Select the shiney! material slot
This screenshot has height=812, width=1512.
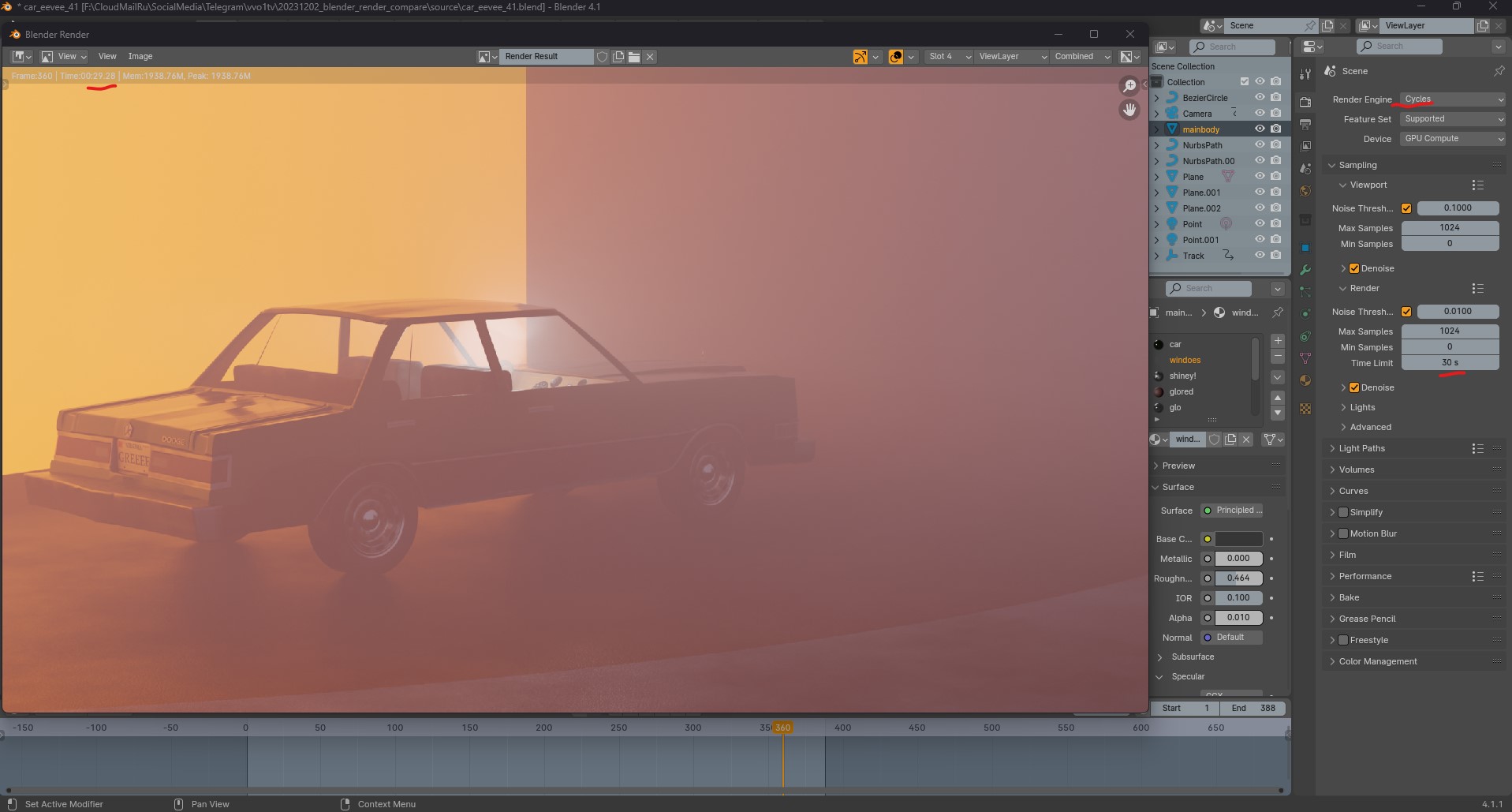1201,376
